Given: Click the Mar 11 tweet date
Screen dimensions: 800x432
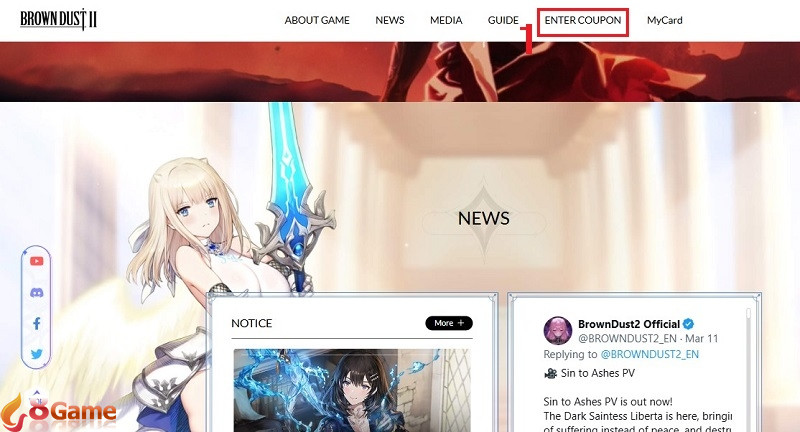Looking at the screenshot, I should pos(701,339).
